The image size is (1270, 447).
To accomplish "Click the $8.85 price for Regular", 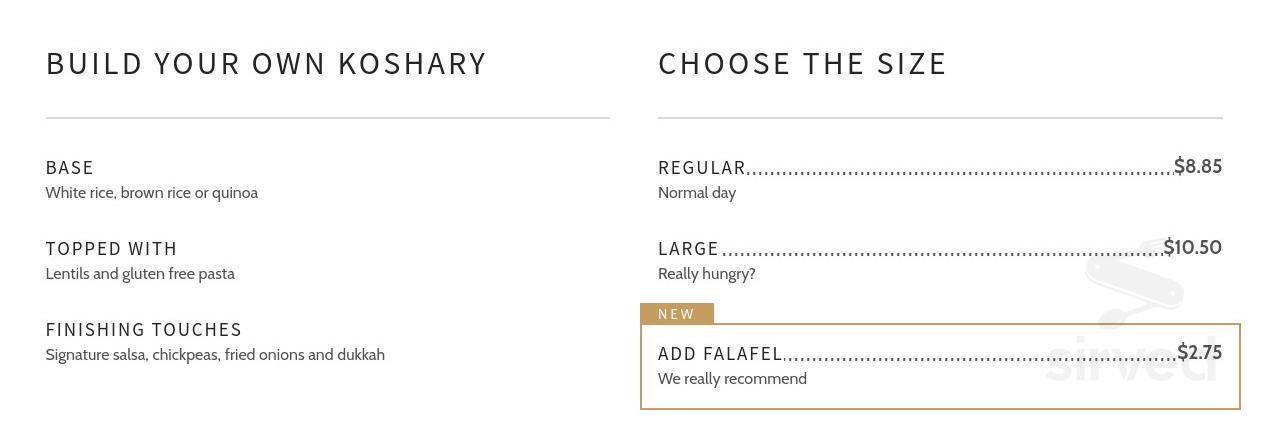I will (1198, 166).
